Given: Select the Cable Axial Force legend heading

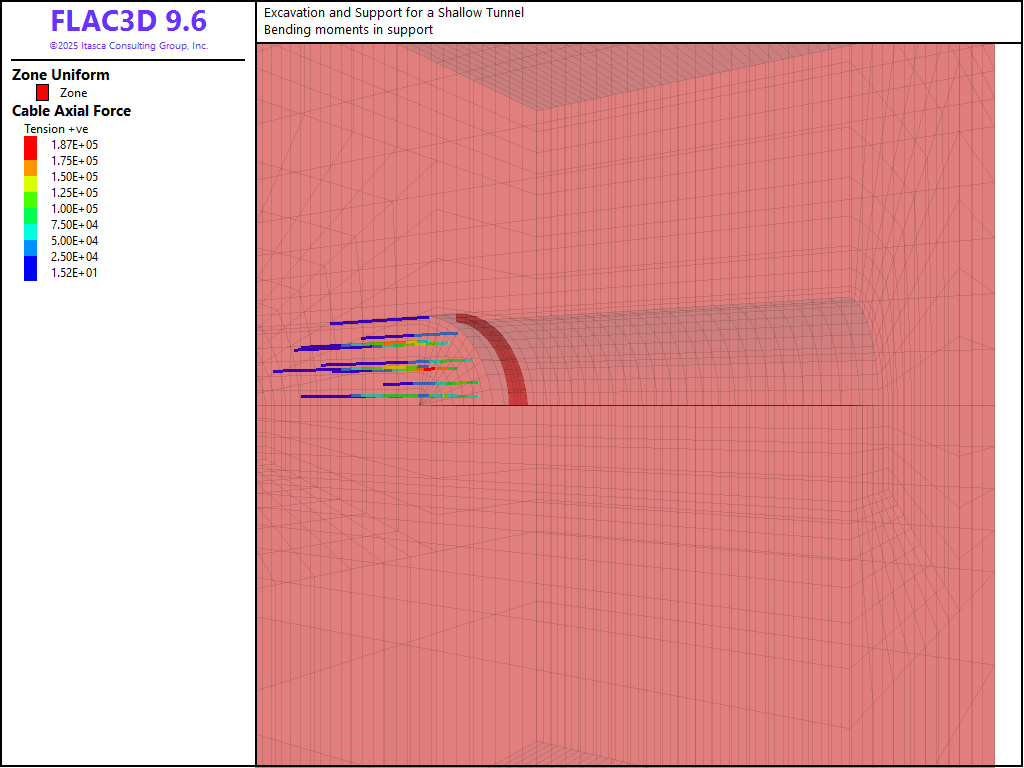Looking at the screenshot, I should click(71, 111).
